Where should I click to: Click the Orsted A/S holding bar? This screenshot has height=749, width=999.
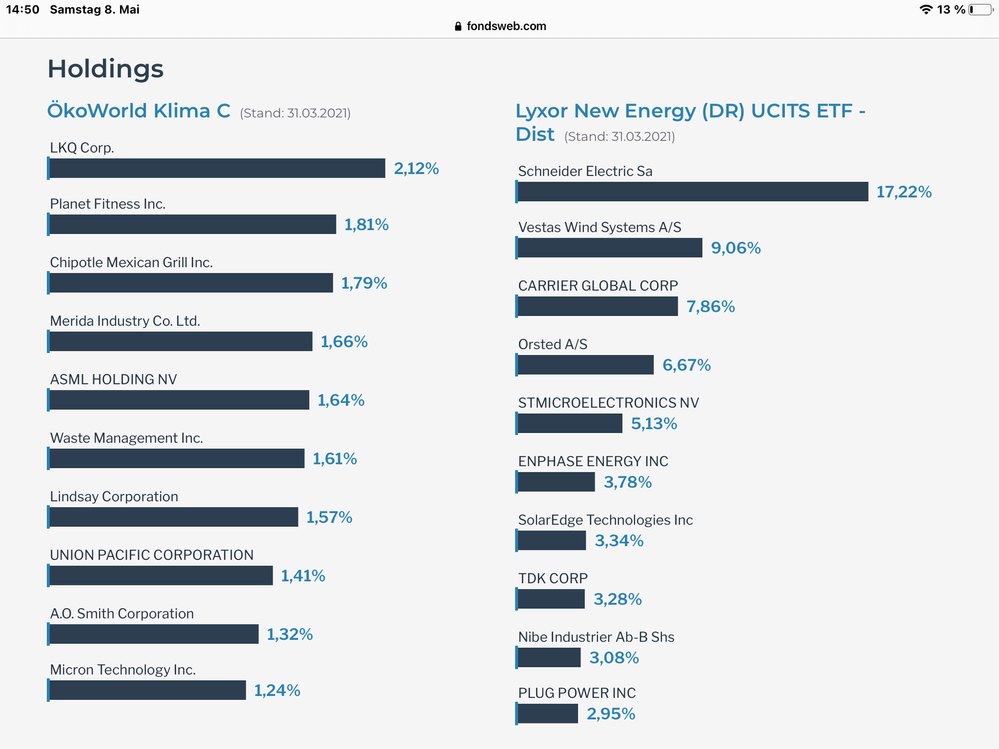[x=585, y=366]
